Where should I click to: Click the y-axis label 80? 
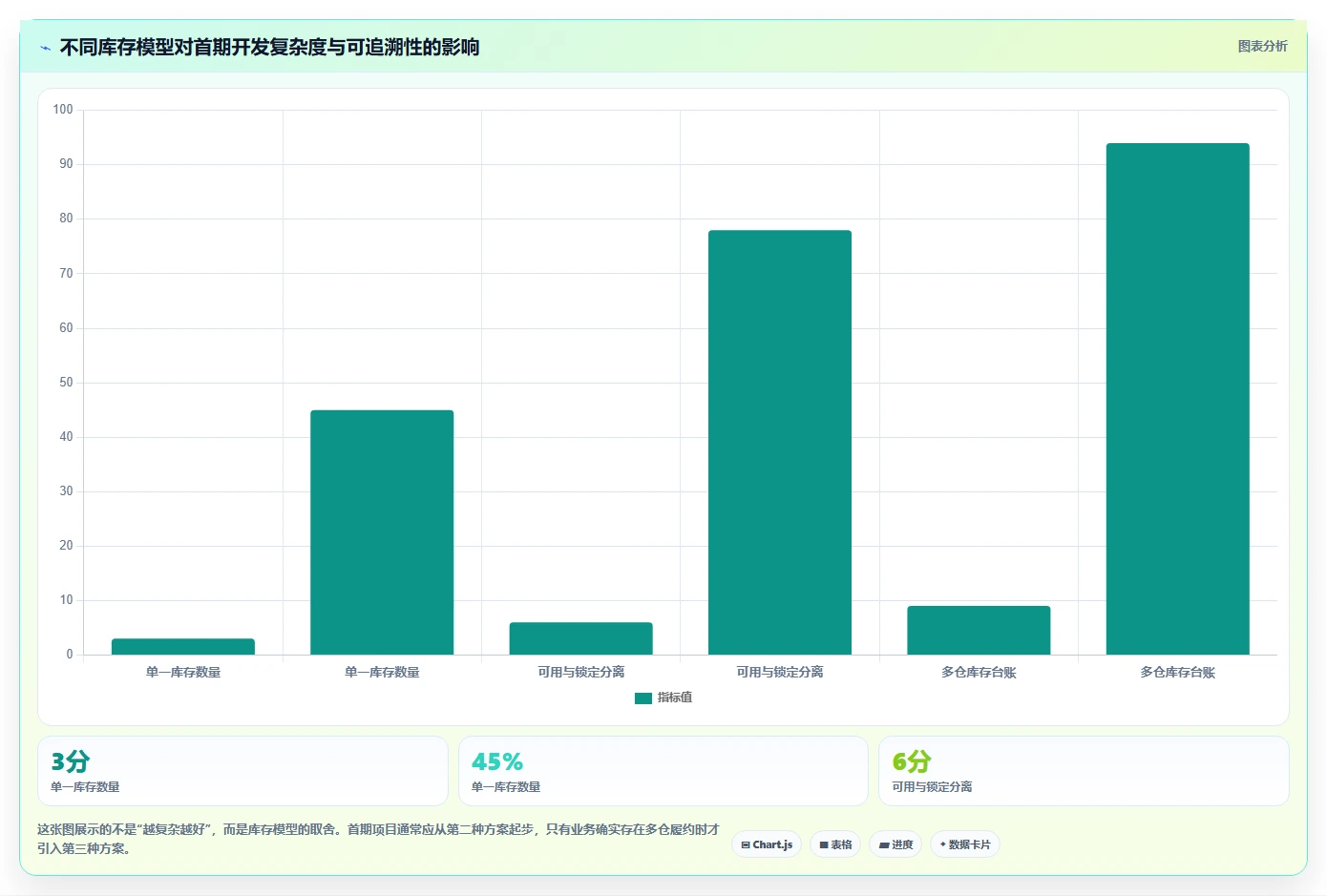(x=66, y=219)
